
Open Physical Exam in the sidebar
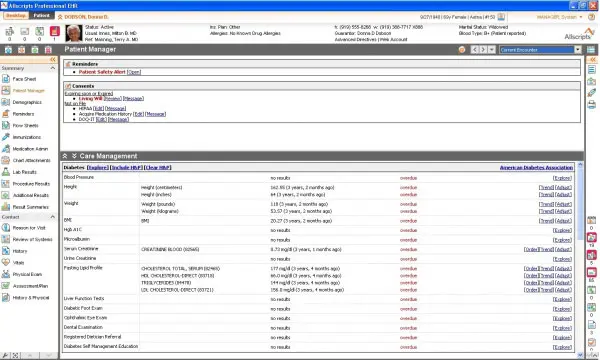[x=27, y=274]
